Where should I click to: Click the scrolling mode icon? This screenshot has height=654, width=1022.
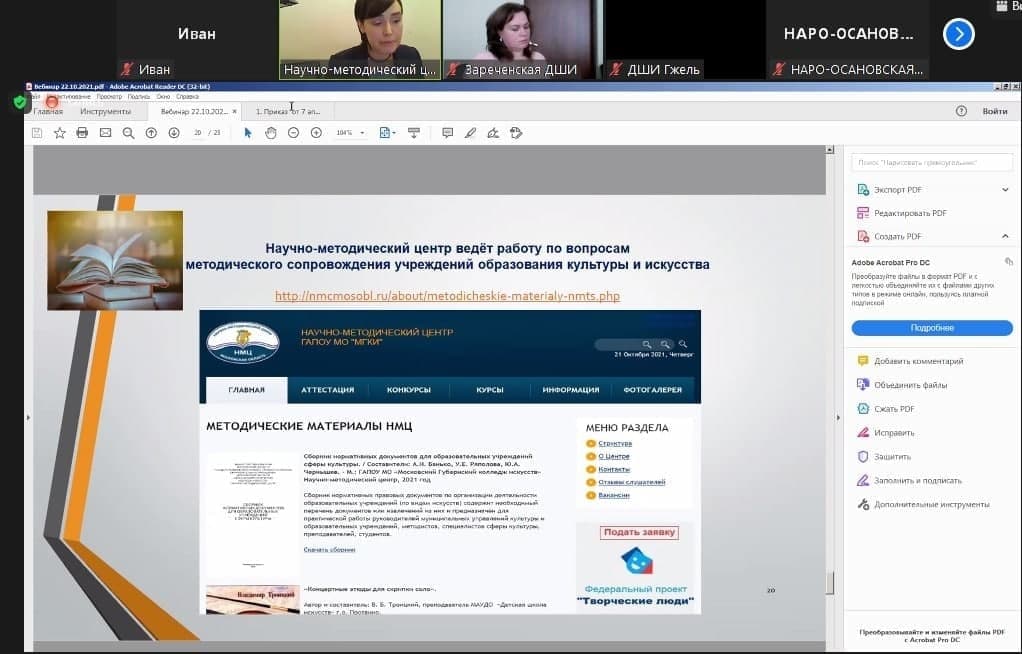click(x=414, y=133)
